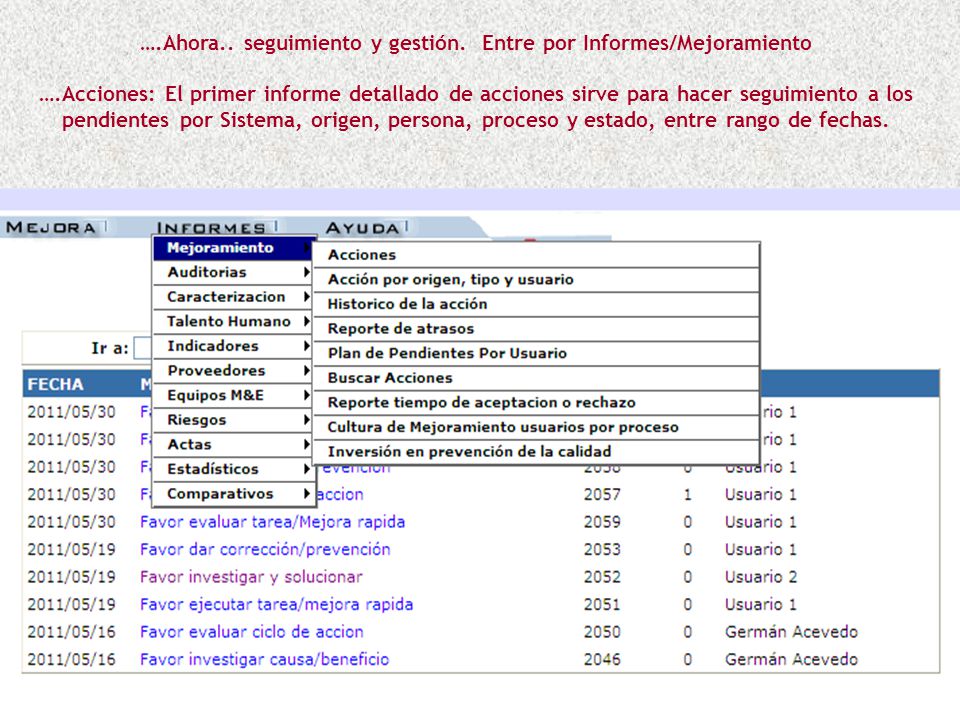The height and width of the screenshot is (720, 960).
Task: Expand the Proveedores submenu
Action: pyautogui.click(x=234, y=370)
